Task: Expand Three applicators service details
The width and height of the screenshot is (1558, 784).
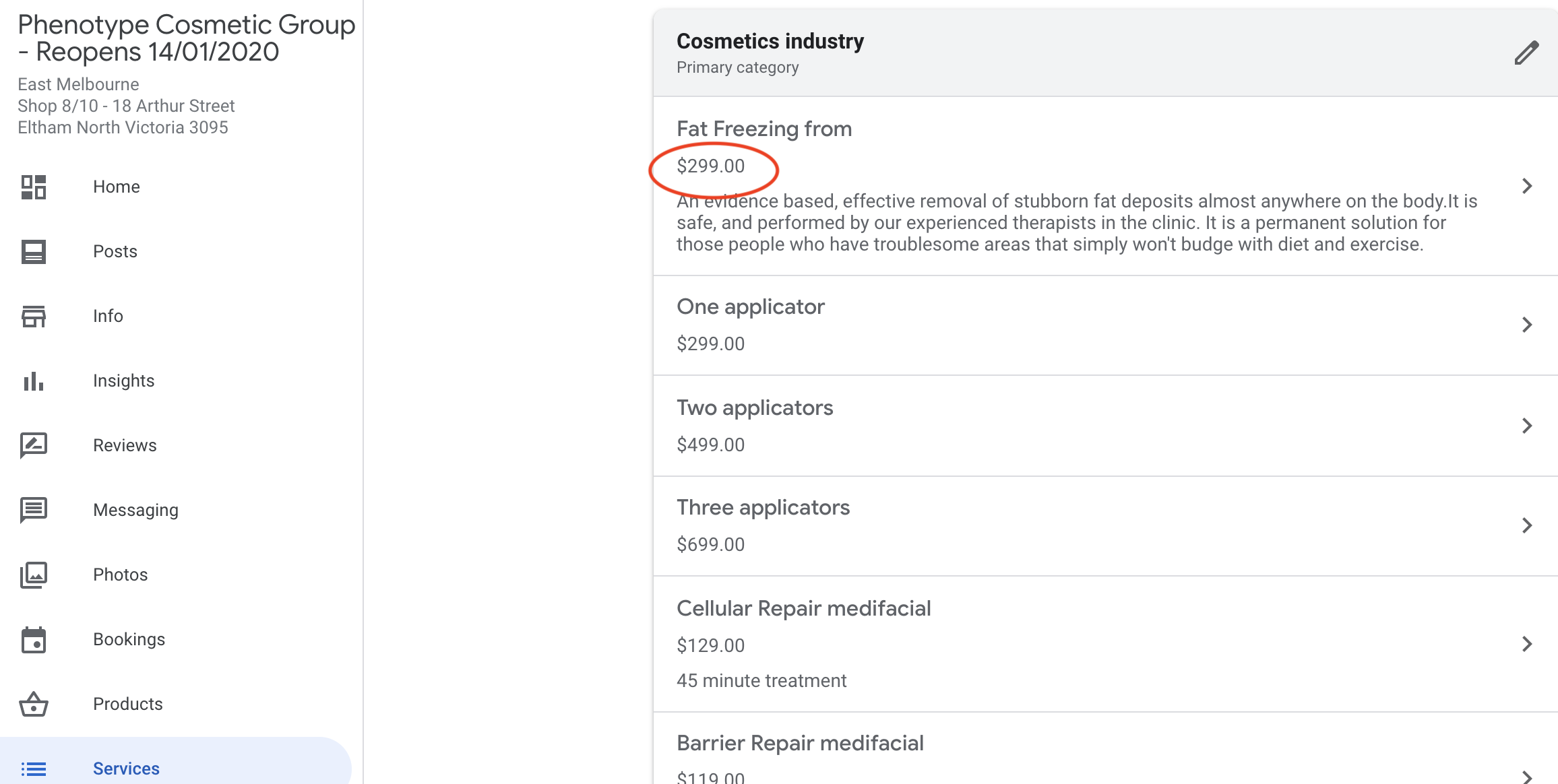Action: (x=1526, y=525)
